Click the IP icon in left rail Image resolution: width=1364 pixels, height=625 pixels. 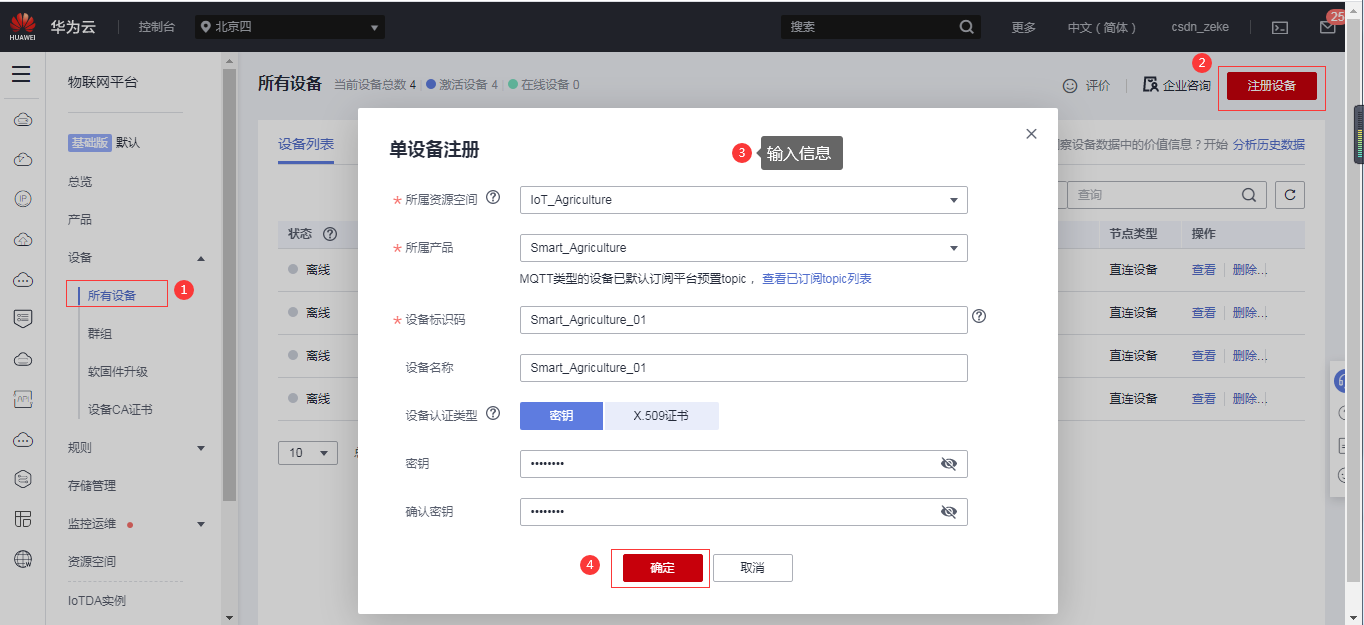click(x=22, y=199)
